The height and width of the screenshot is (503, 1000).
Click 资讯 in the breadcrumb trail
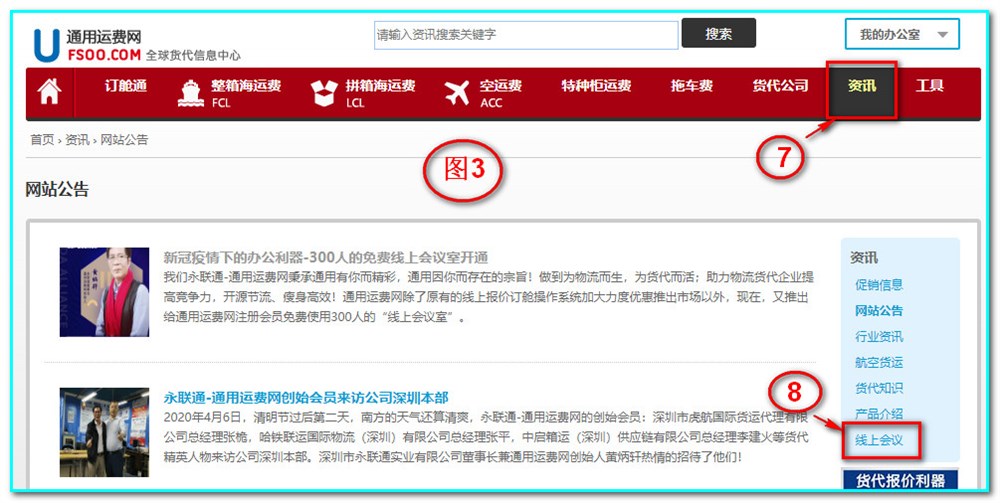(77, 140)
